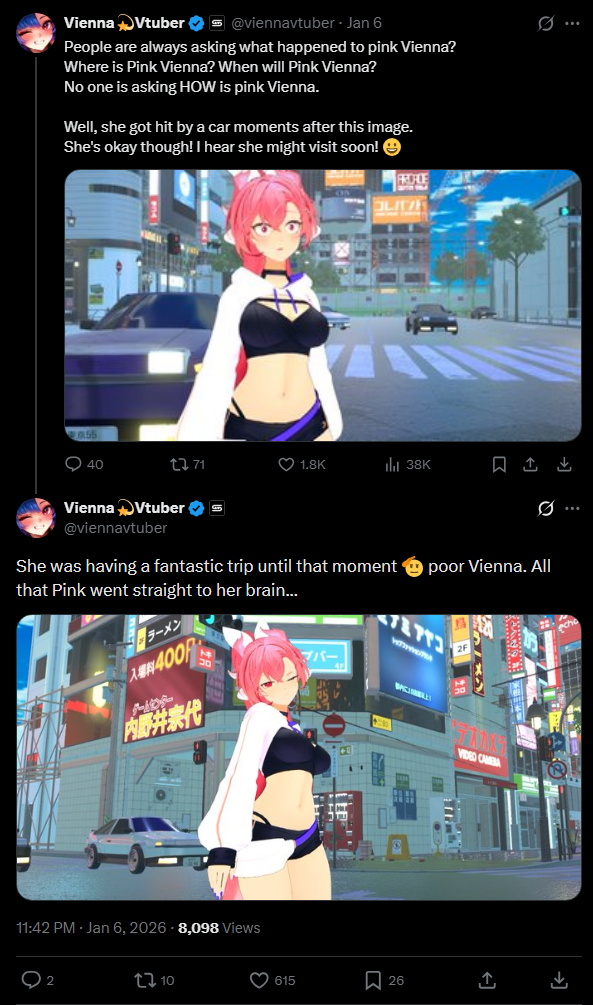Click Grok icon on the second tweet

pos(546,508)
